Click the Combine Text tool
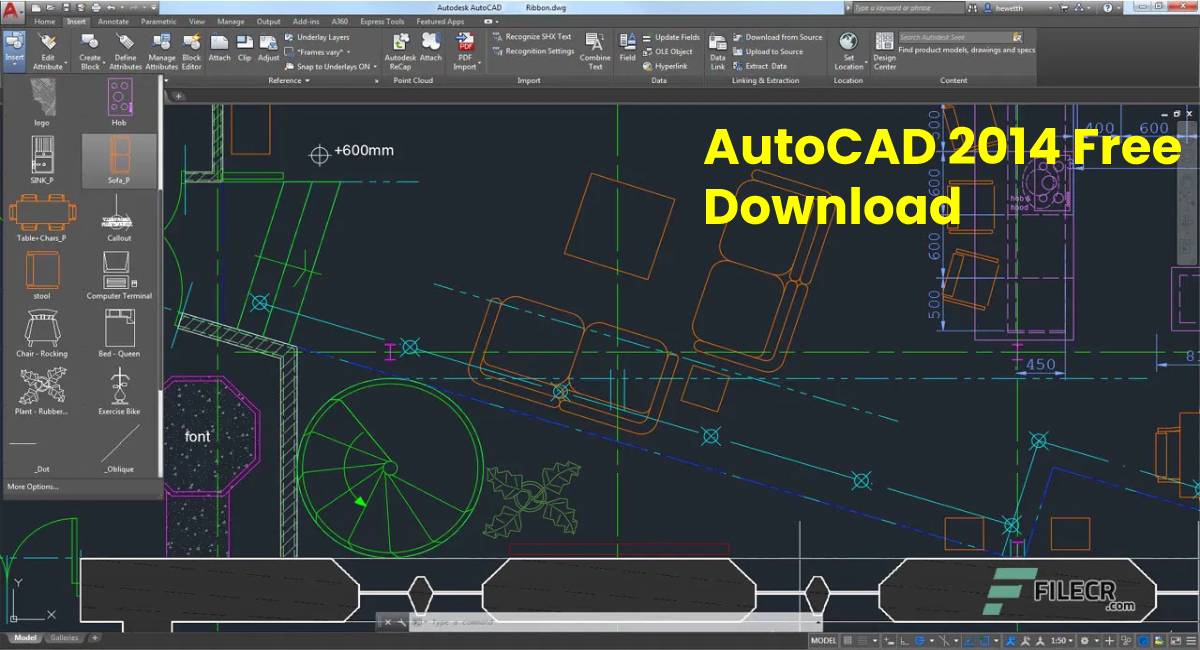The image size is (1200, 650). (x=595, y=50)
